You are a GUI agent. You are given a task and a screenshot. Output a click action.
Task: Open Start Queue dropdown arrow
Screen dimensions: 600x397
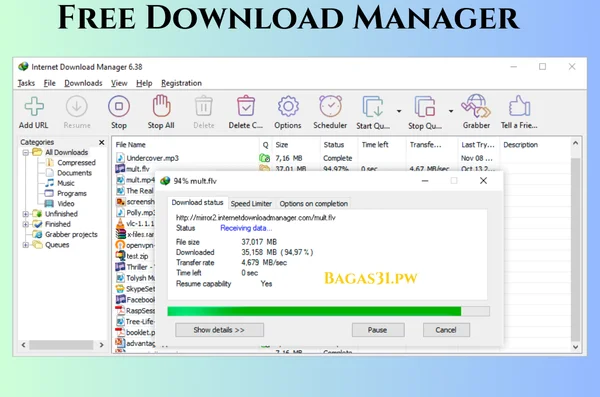coord(399,111)
